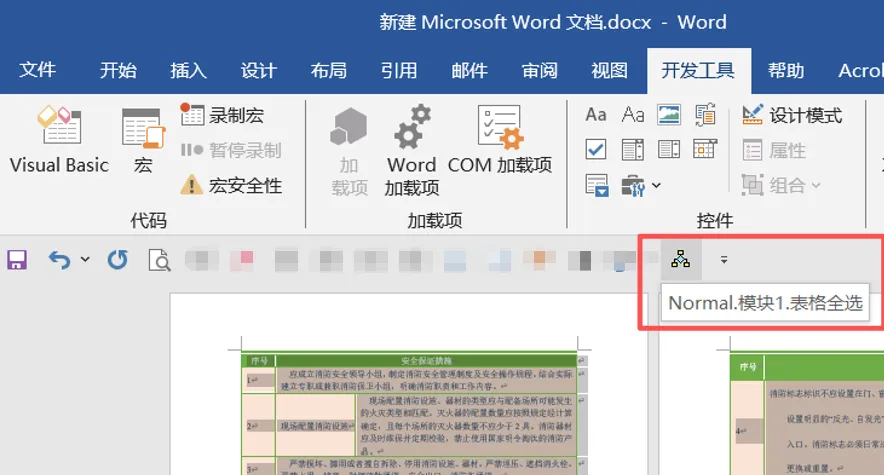Save document with quick access Save icon
This screenshot has height=475, width=884.
click(17, 260)
